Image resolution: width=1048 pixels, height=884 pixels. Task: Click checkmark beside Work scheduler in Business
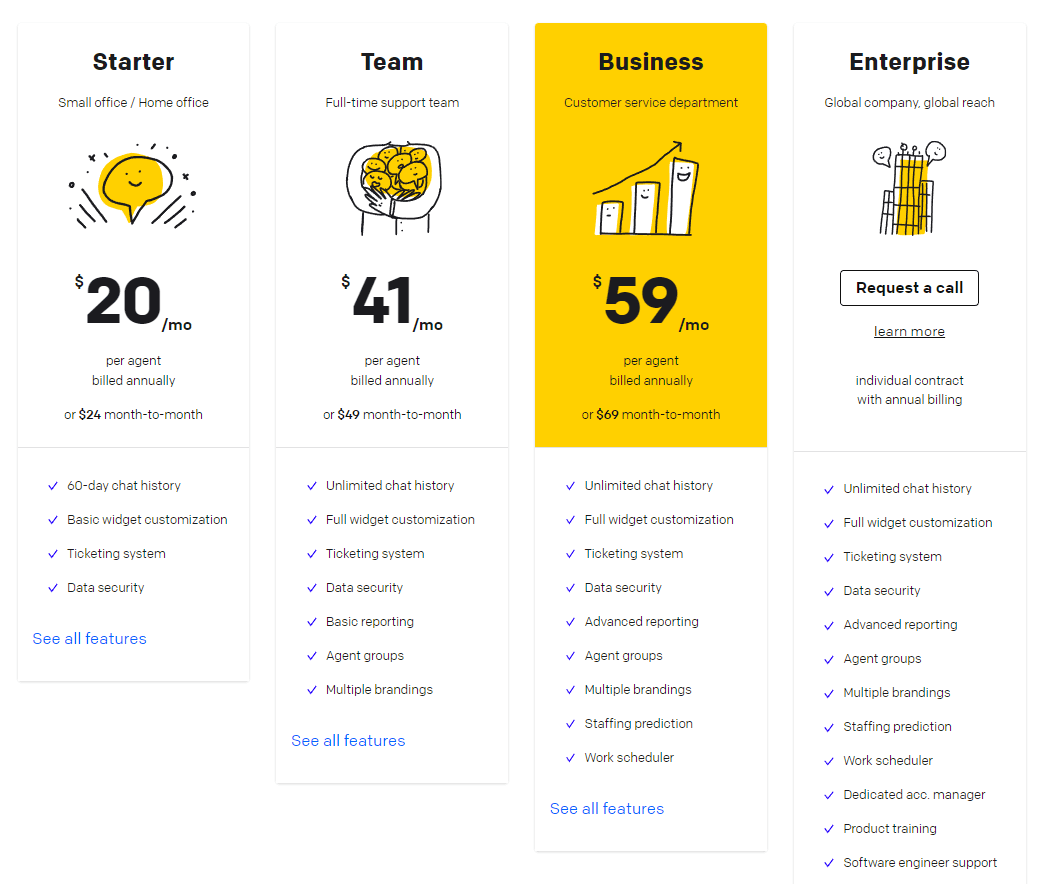coord(570,758)
